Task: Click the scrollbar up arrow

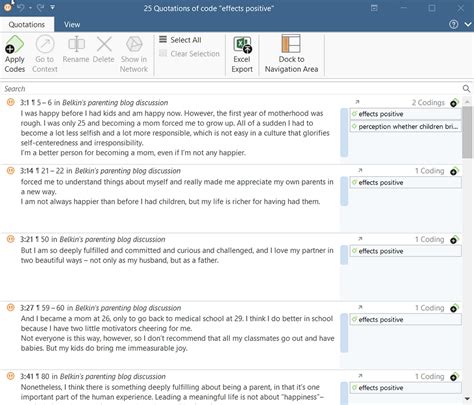Action: 467,102
